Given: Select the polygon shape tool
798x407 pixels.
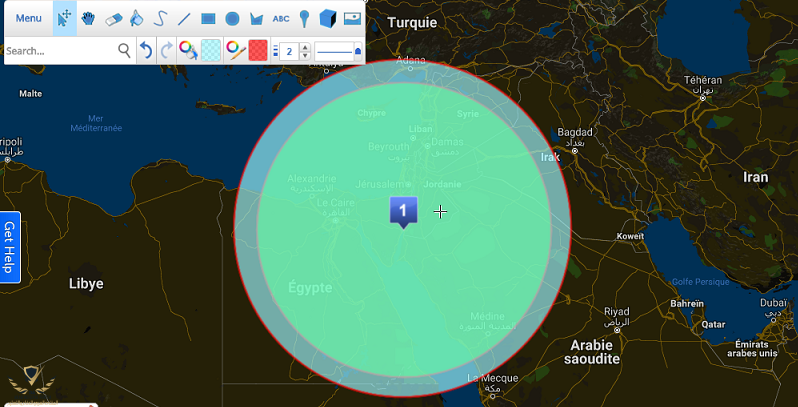Looking at the screenshot, I should (256, 18).
